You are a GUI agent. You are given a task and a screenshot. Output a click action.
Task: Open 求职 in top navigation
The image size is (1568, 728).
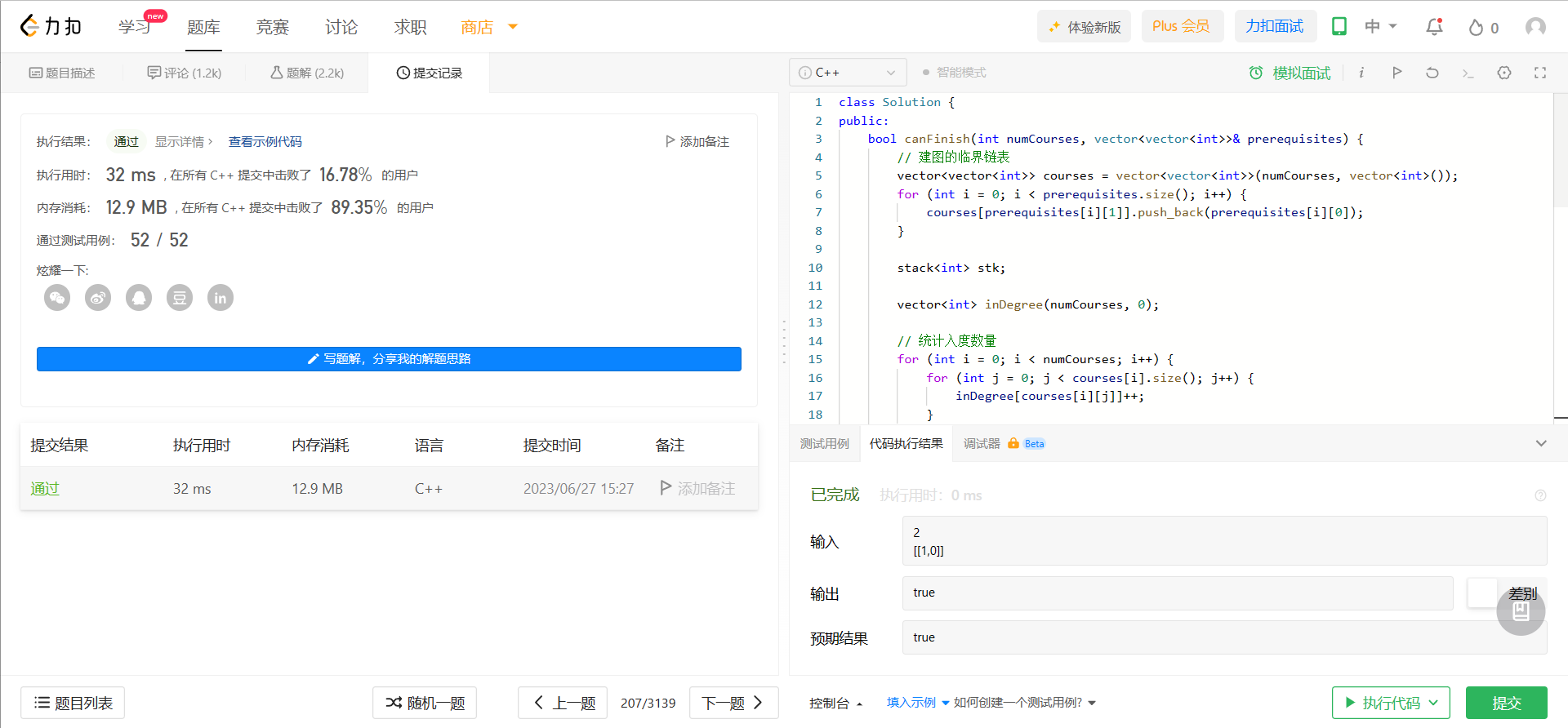pos(410,27)
